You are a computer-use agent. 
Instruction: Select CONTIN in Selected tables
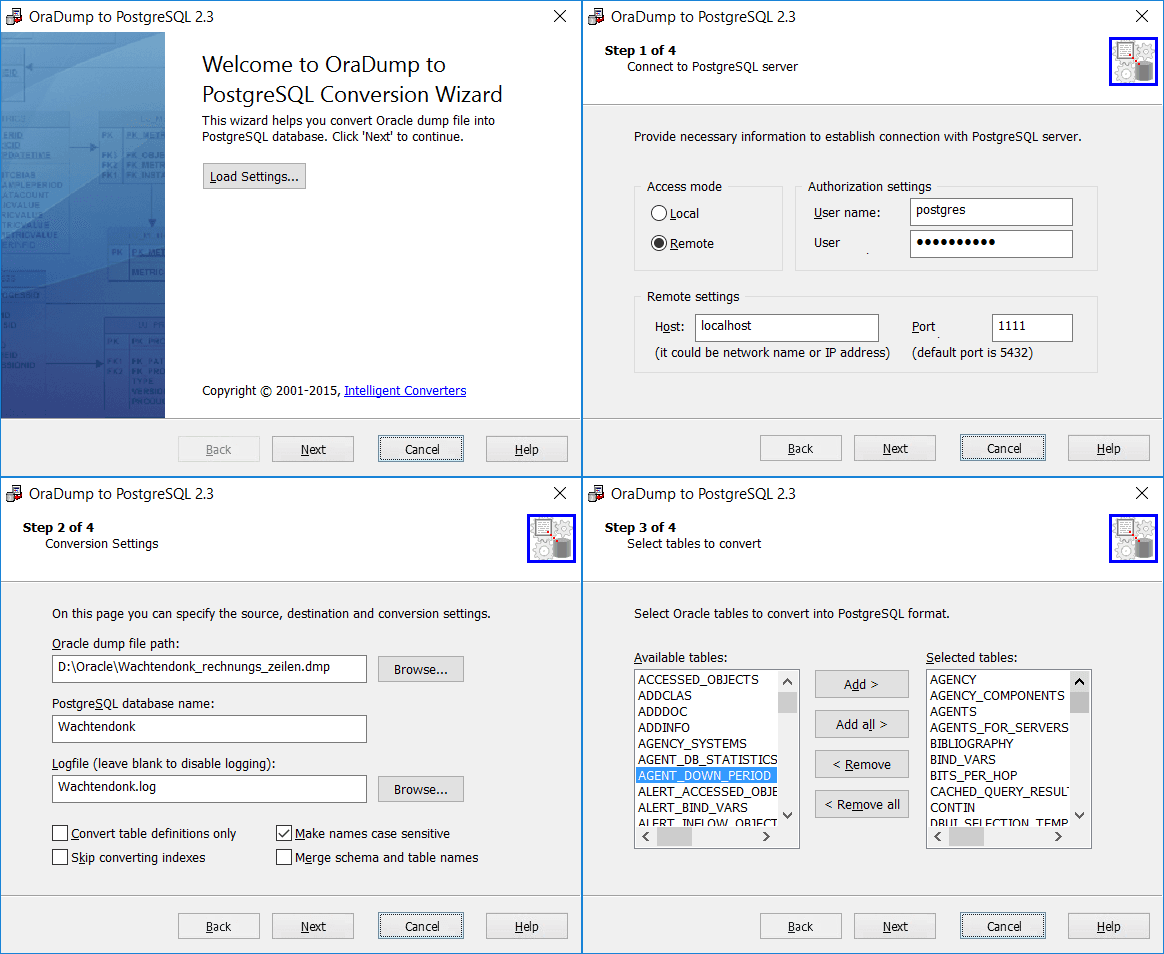click(998, 807)
